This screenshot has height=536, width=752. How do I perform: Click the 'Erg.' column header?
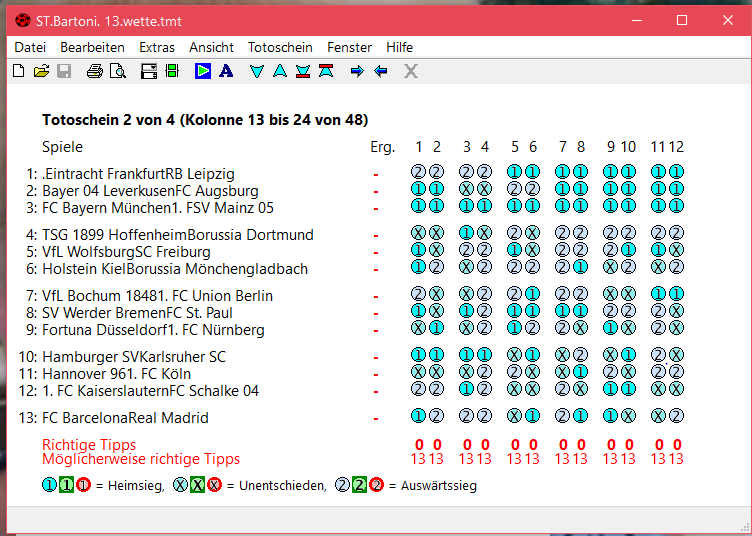pos(383,147)
